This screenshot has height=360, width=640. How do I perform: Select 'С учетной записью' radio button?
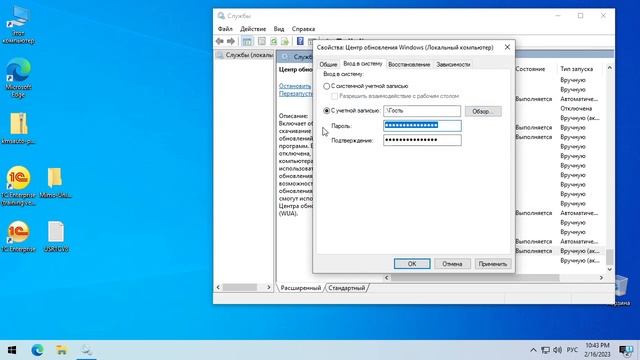coord(327,111)
